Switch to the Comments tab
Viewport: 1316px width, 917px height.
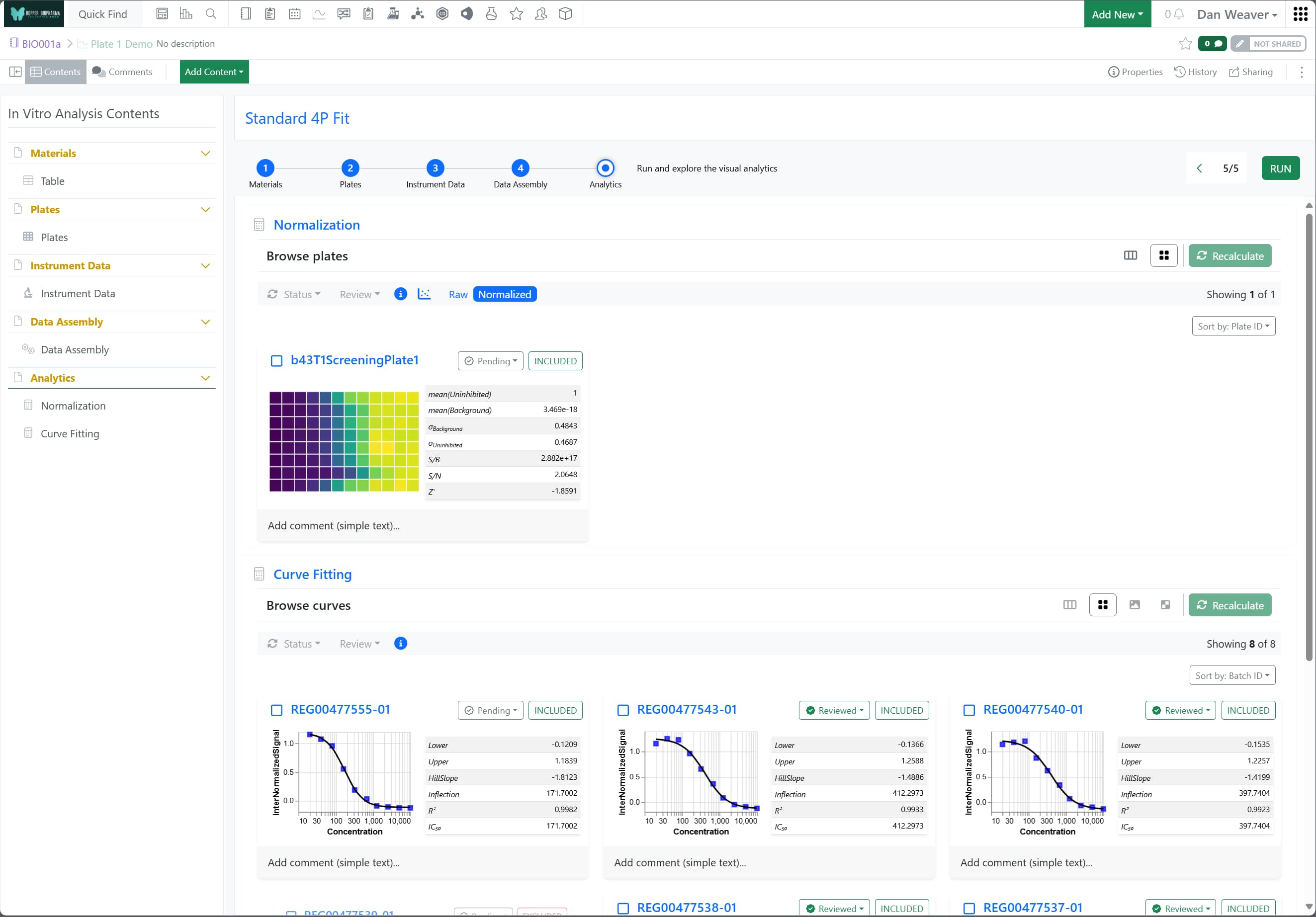pyautogui.click(x=122, y=72)
